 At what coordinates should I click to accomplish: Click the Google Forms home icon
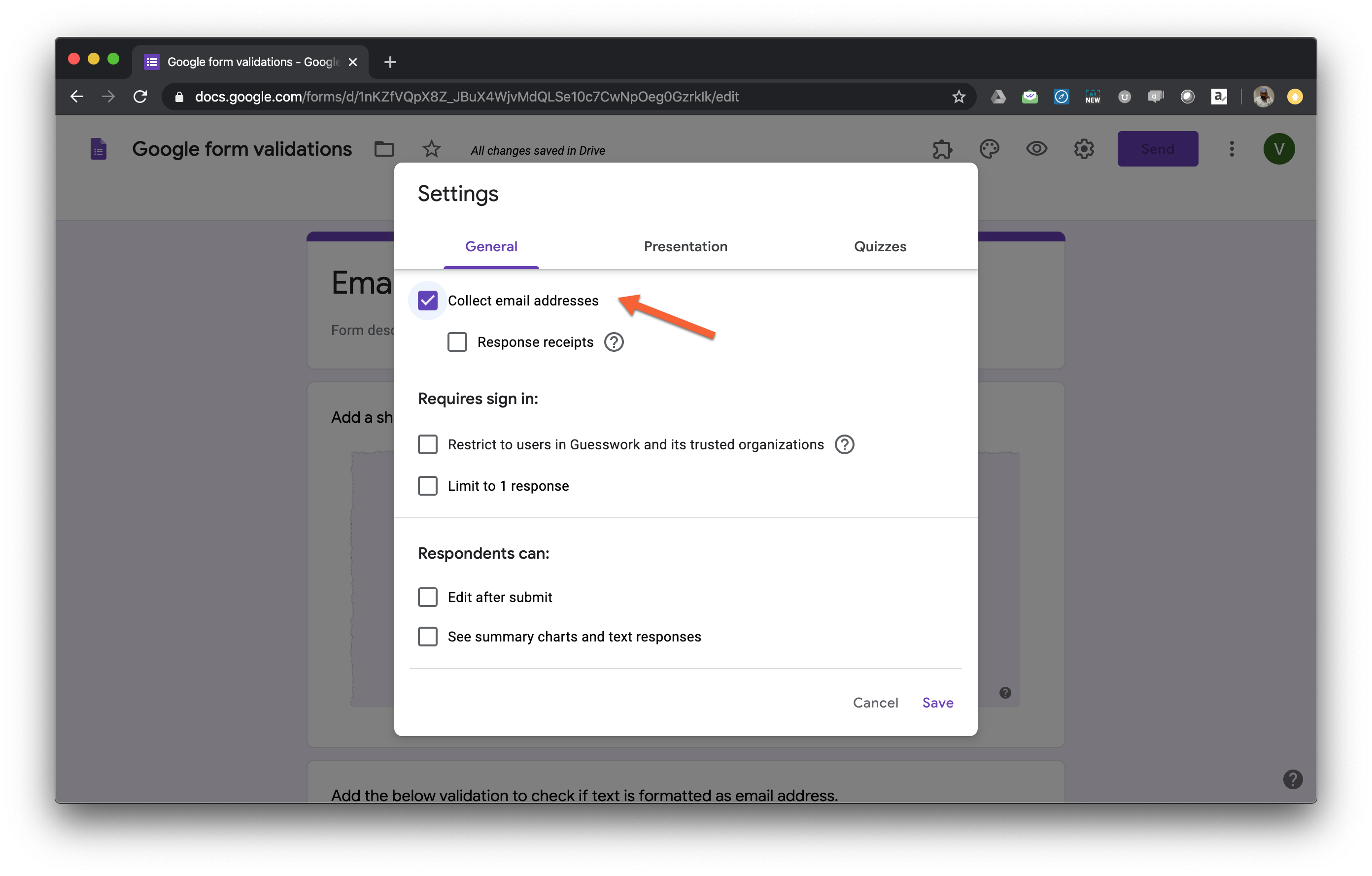coord(99,149)
